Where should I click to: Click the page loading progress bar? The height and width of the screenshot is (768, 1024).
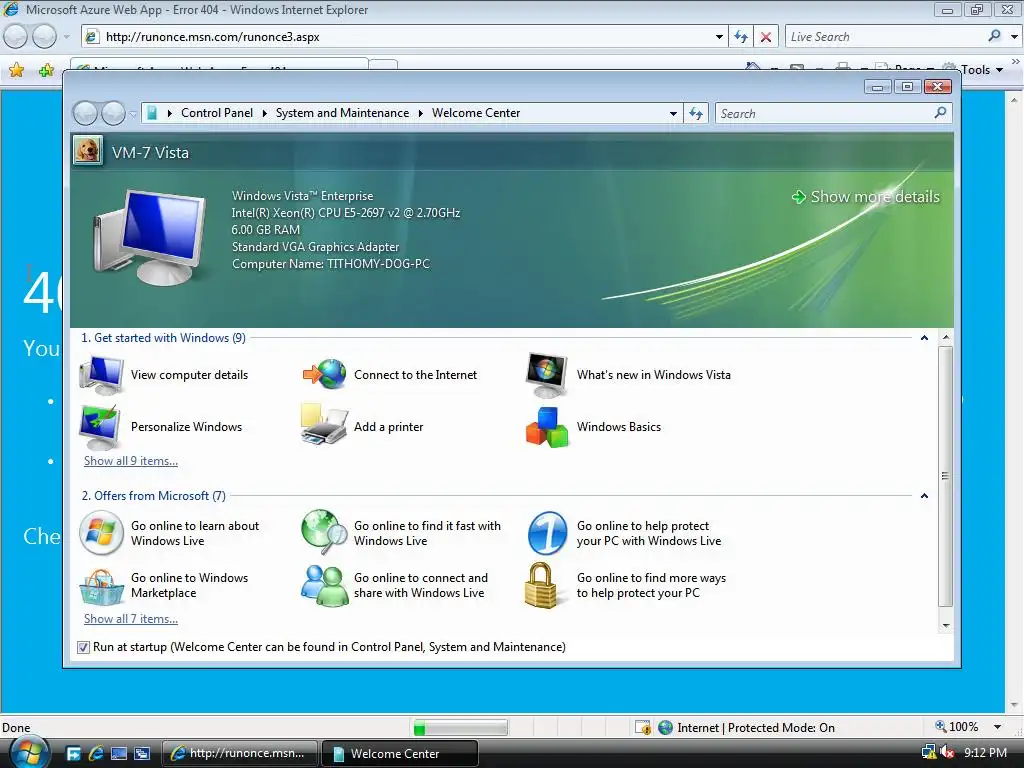click(x=460, y=727)
